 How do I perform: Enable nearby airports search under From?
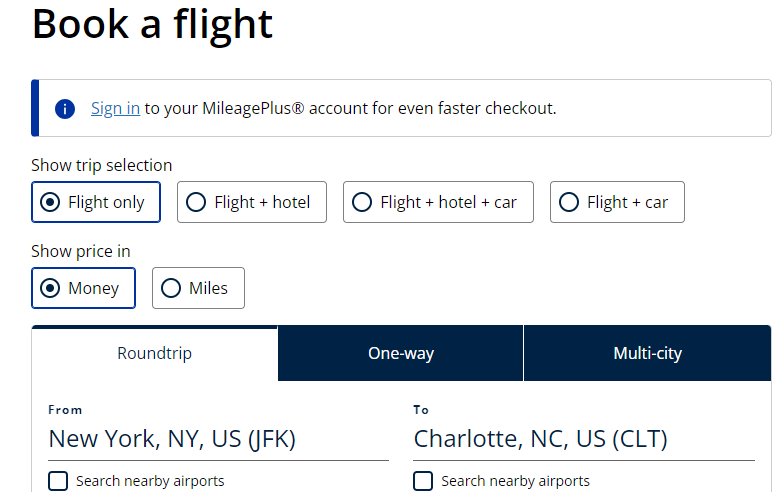click(59, 481)
